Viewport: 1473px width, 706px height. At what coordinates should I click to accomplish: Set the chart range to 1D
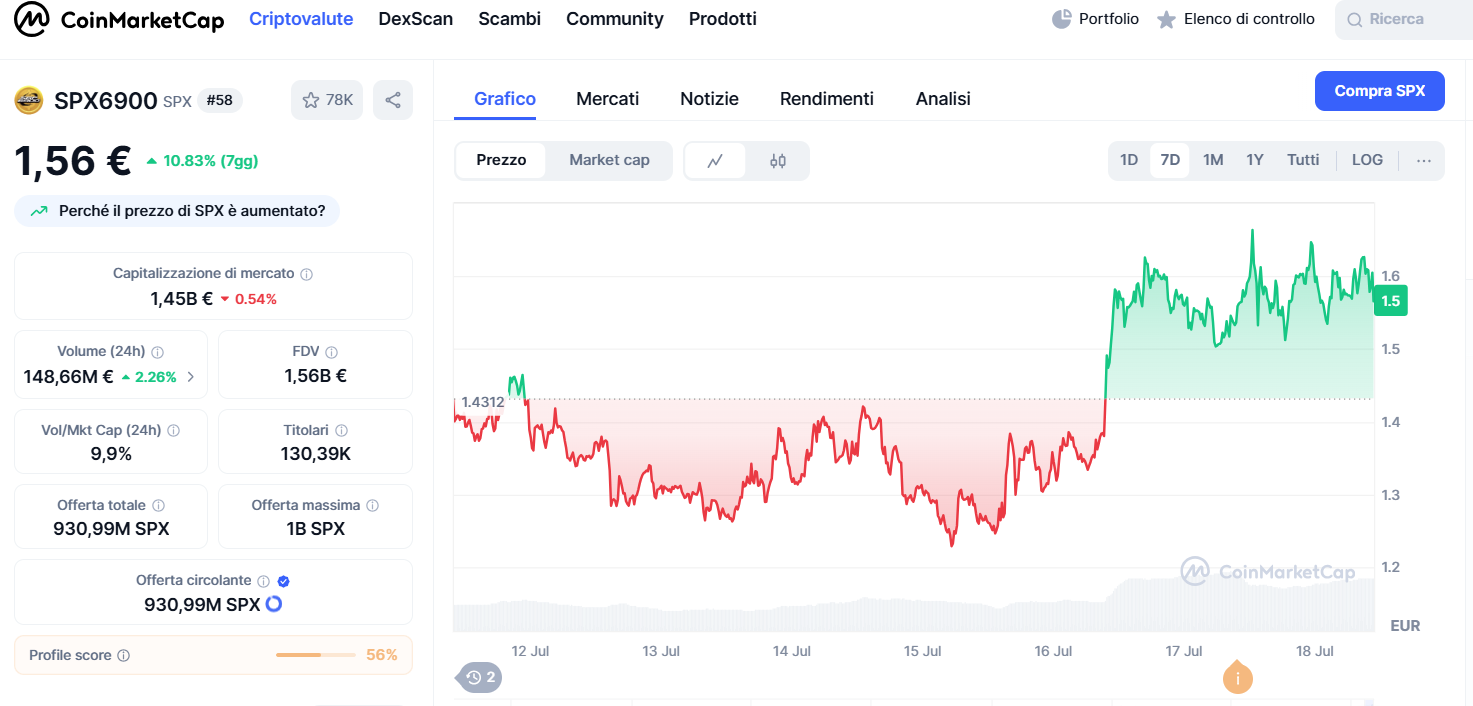coord(1129,160)
